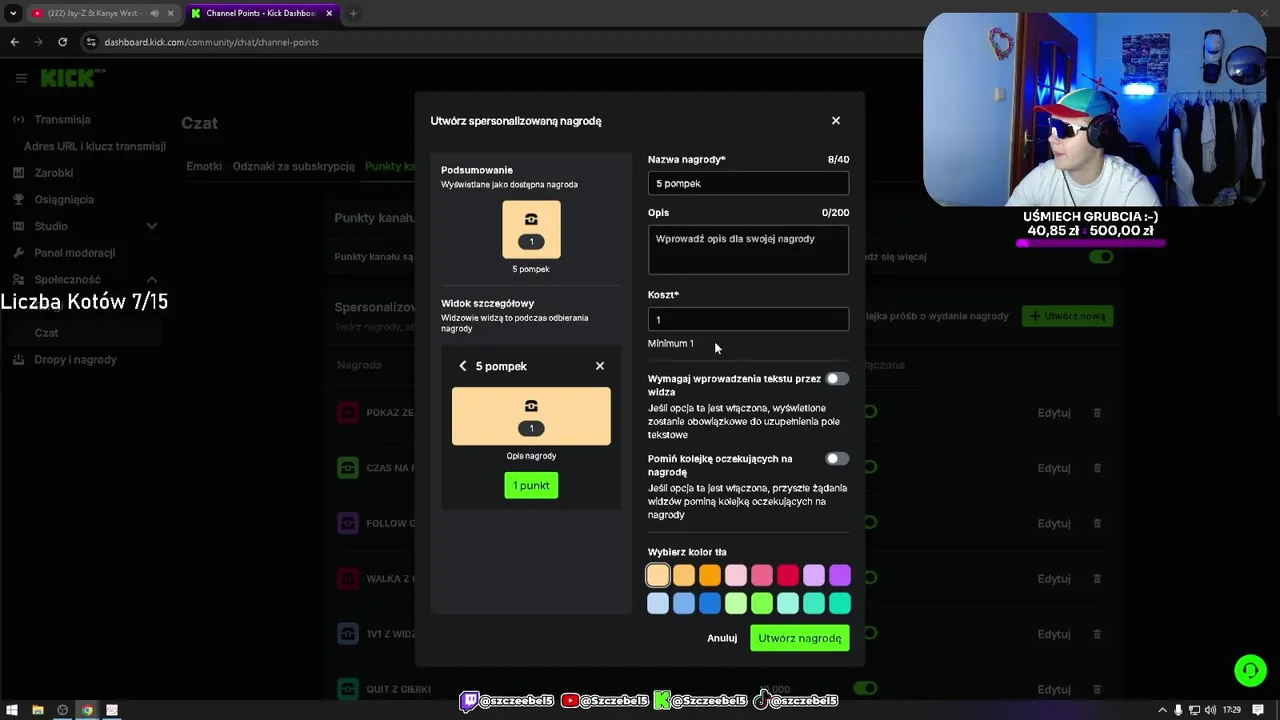Delete the QUIT Z CIERKI reward with trash icon
This screenshot has width=1280, height=720.
(x=1097, y=689)
